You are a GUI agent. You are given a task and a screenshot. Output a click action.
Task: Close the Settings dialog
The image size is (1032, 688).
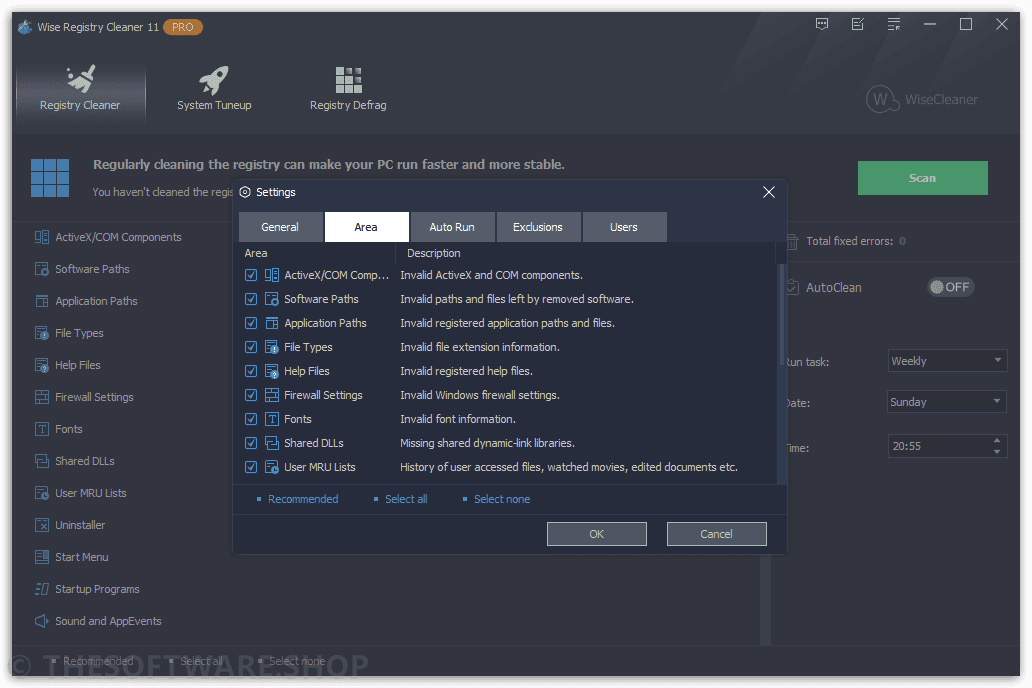[769, 192]
